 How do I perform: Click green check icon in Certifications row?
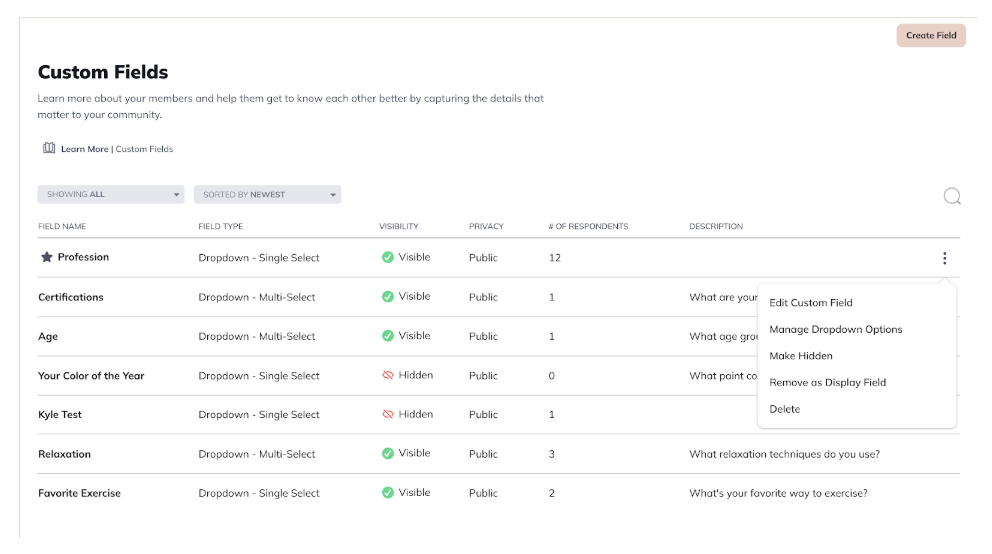click(388, 297)
